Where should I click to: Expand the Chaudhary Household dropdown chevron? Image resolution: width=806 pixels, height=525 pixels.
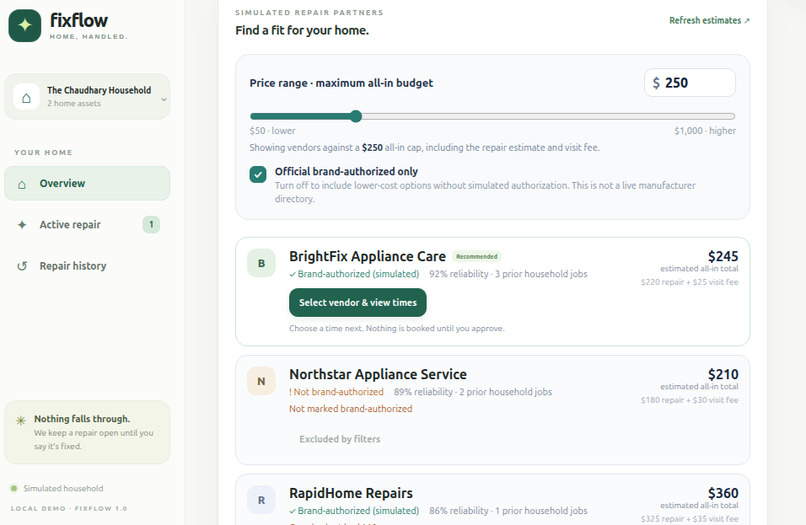coord(163,100)
